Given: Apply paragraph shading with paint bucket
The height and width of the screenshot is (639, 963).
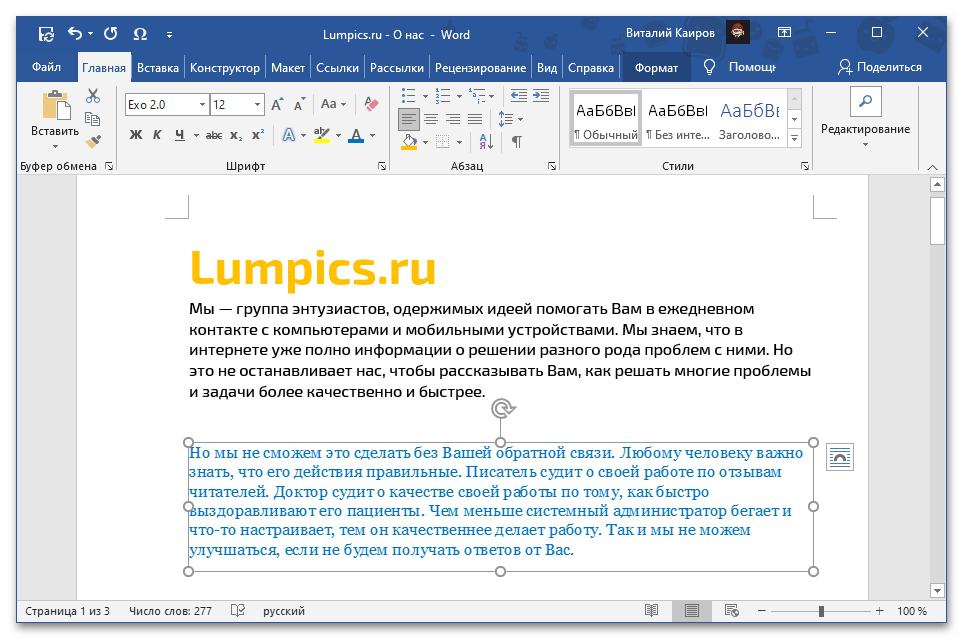Looking at the screenshot, I should [x=410, y=143].
